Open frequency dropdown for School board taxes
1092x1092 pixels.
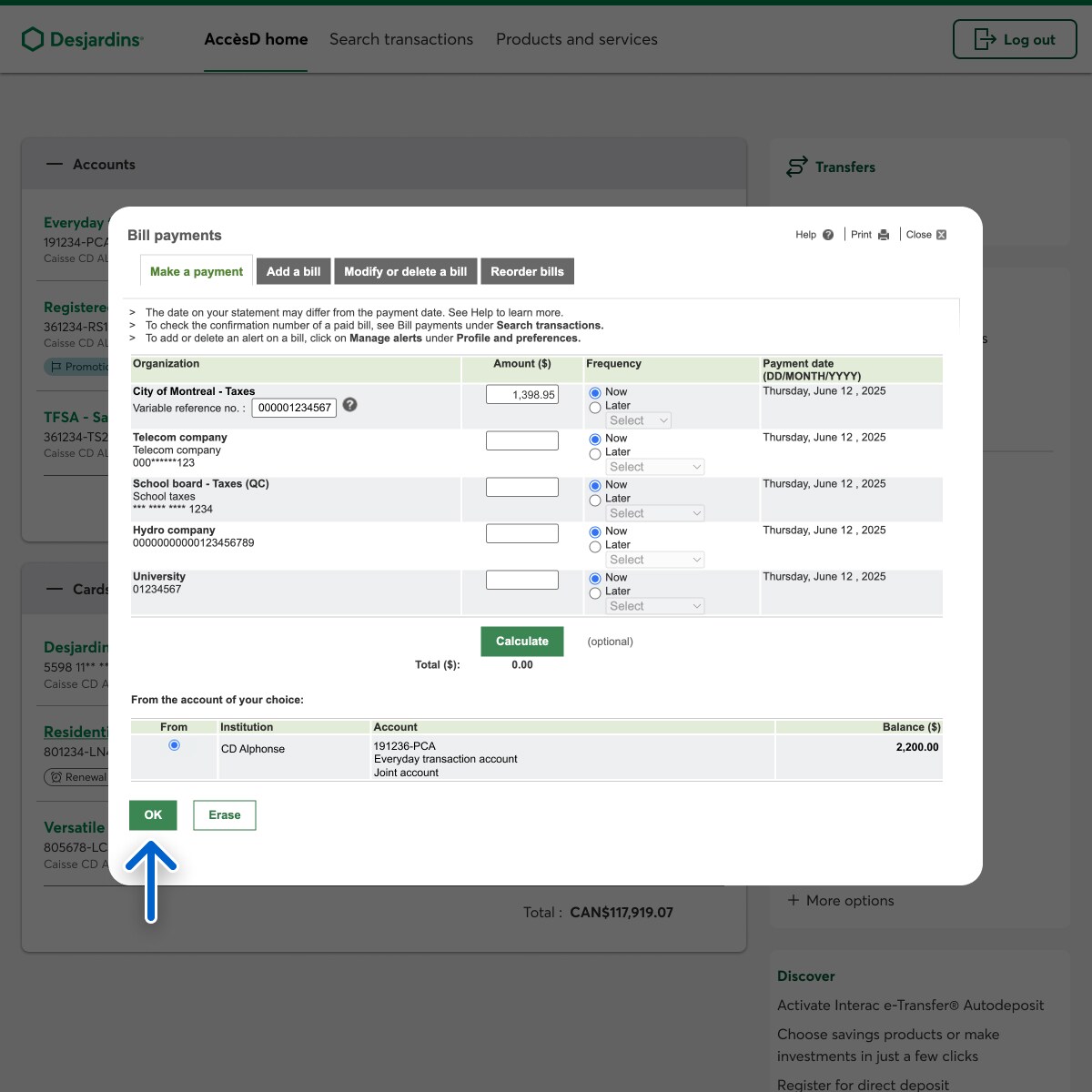pos(655,513)
